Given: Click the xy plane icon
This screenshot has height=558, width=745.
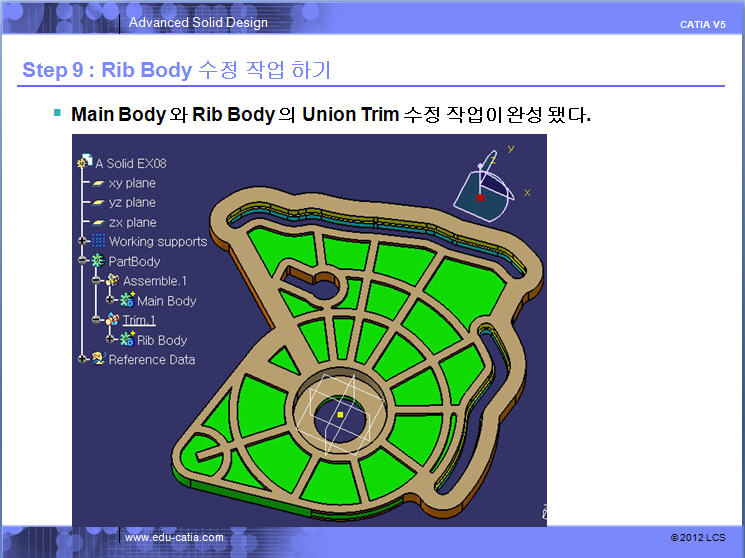Looking at the screenshot, I should coord(98,183).
